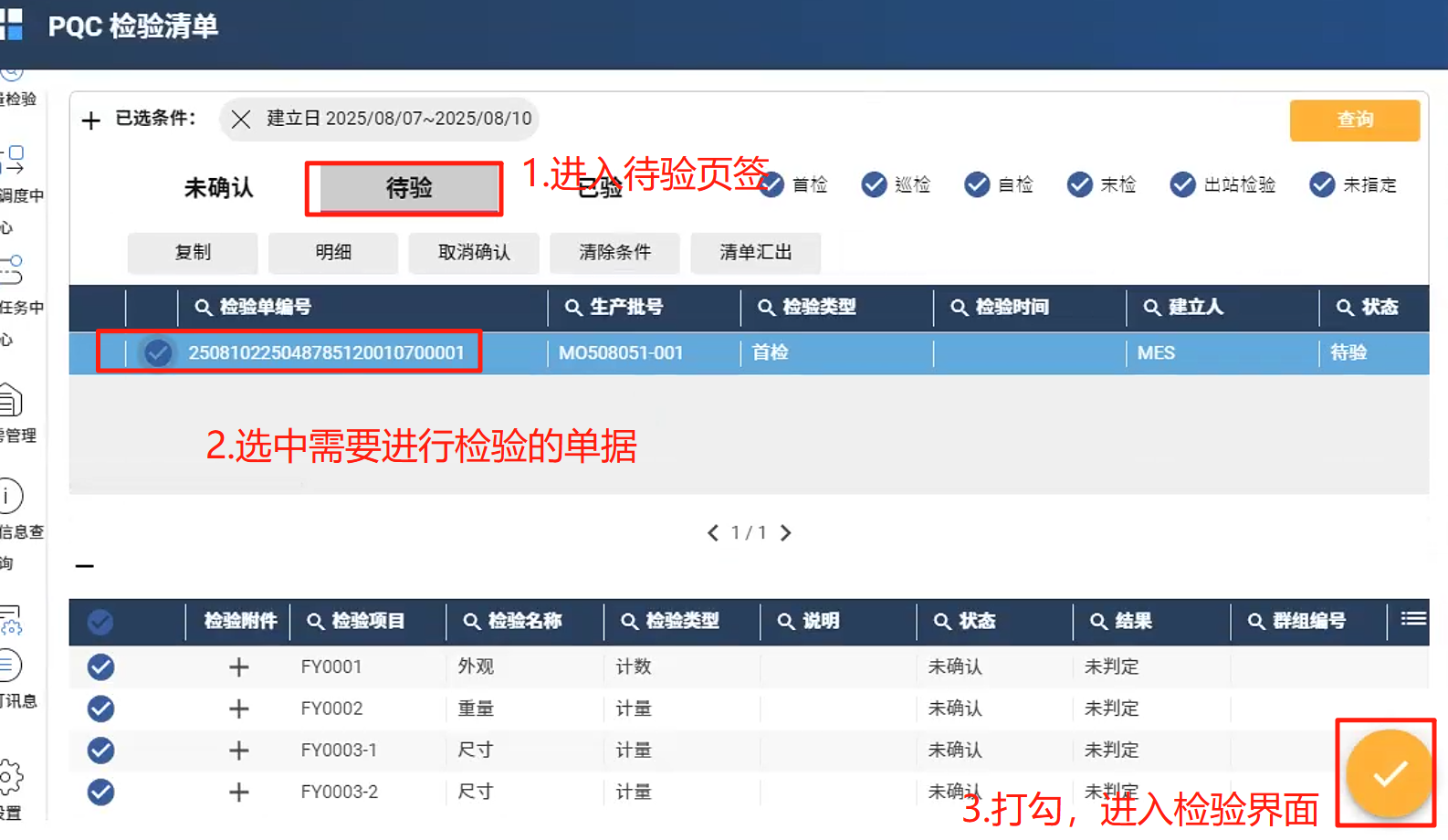
Task: Open column list menu icon in detail header
Action: 1413,619
